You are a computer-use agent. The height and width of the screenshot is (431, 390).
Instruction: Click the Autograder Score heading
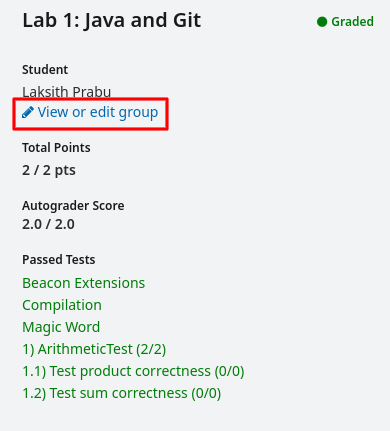coord(73,205)
